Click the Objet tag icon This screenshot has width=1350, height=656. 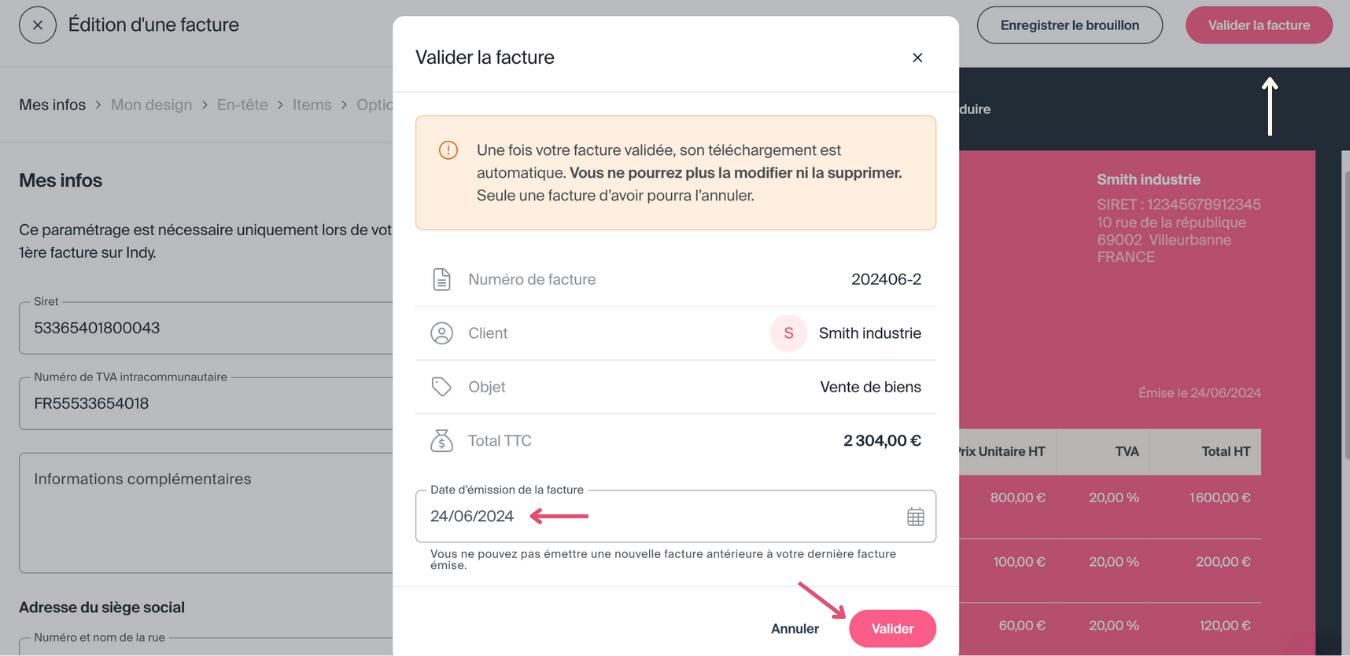[441, 387]
